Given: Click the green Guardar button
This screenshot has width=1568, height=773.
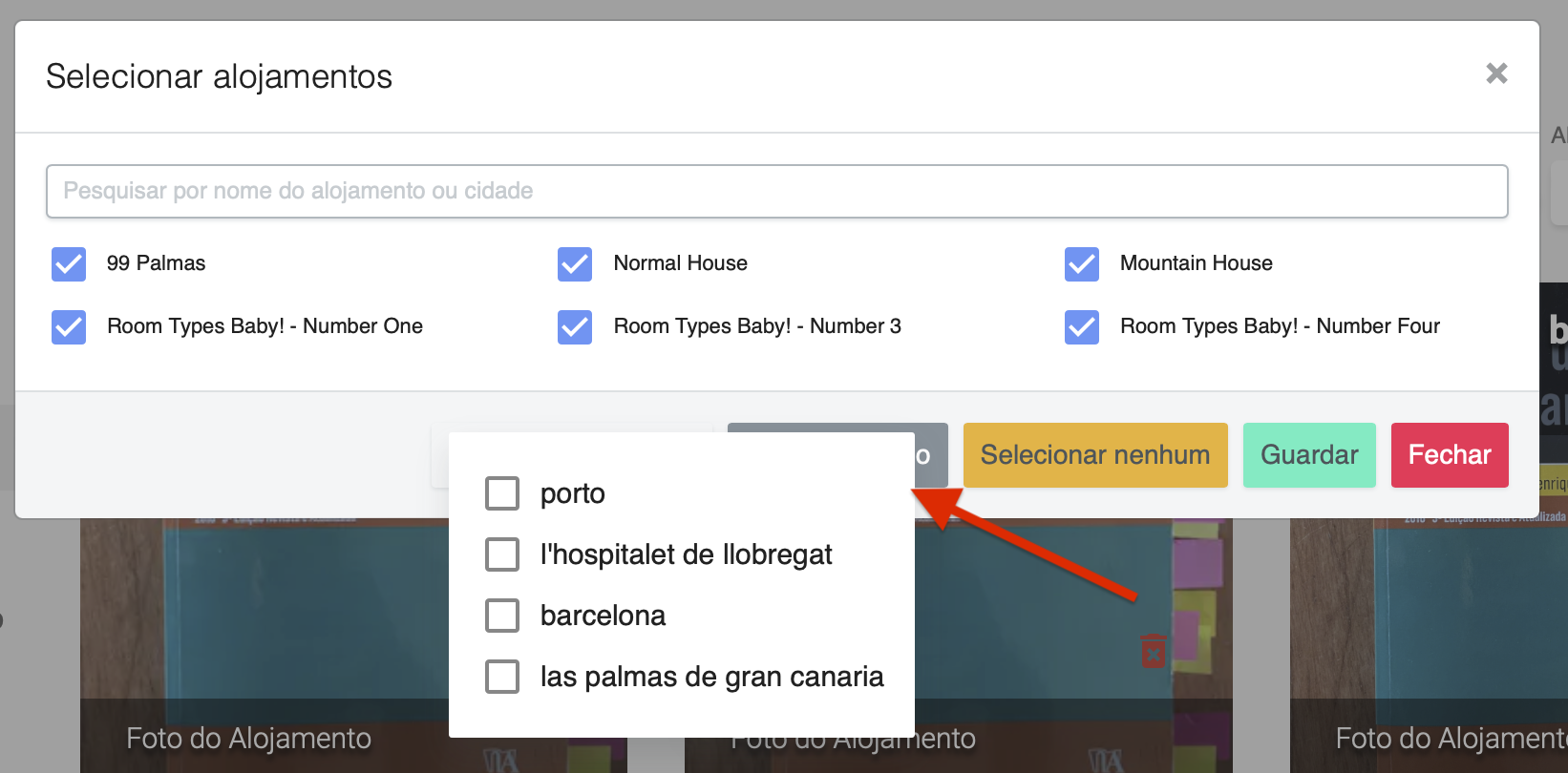Looking at the screenshot, I should click(x=1308, y=455).
